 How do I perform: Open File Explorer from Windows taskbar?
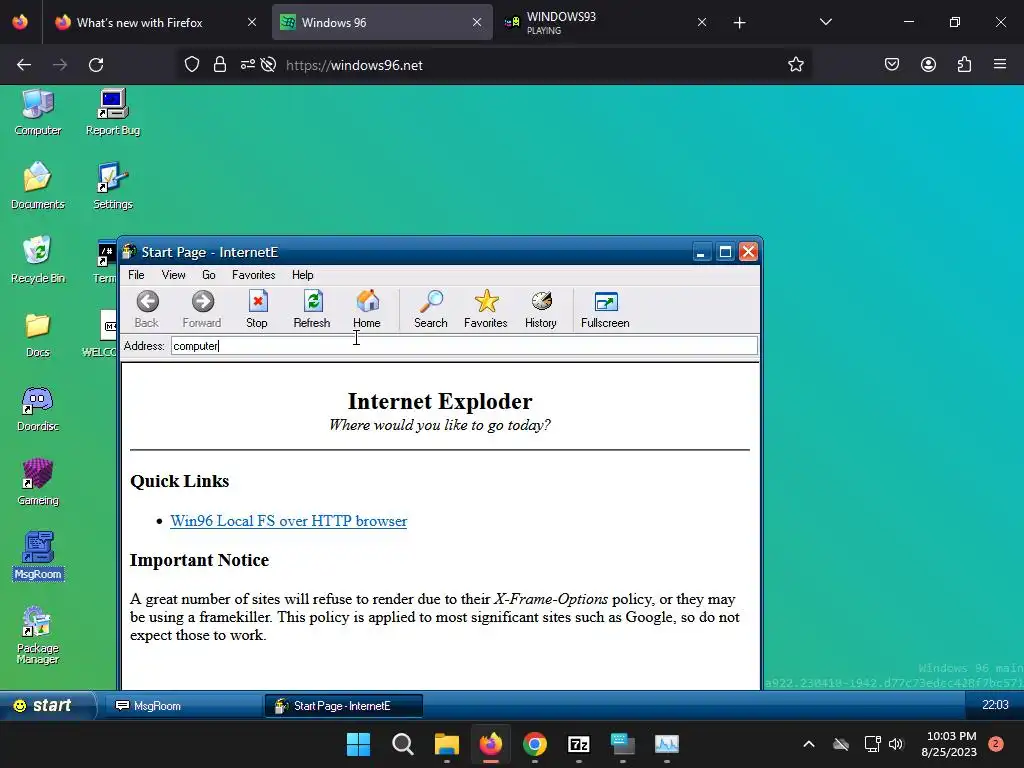447,744
